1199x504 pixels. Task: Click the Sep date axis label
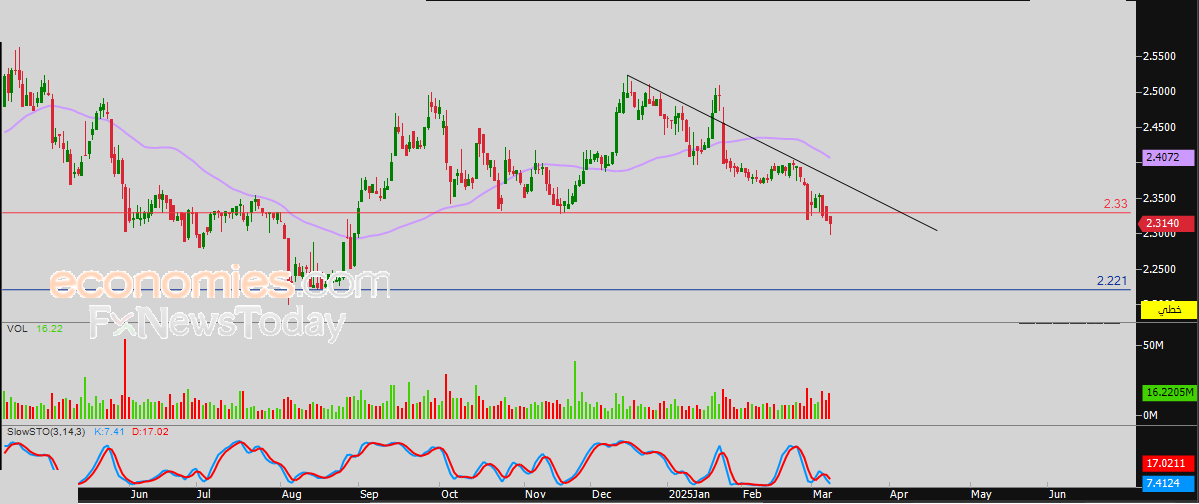tap(369, 495)
